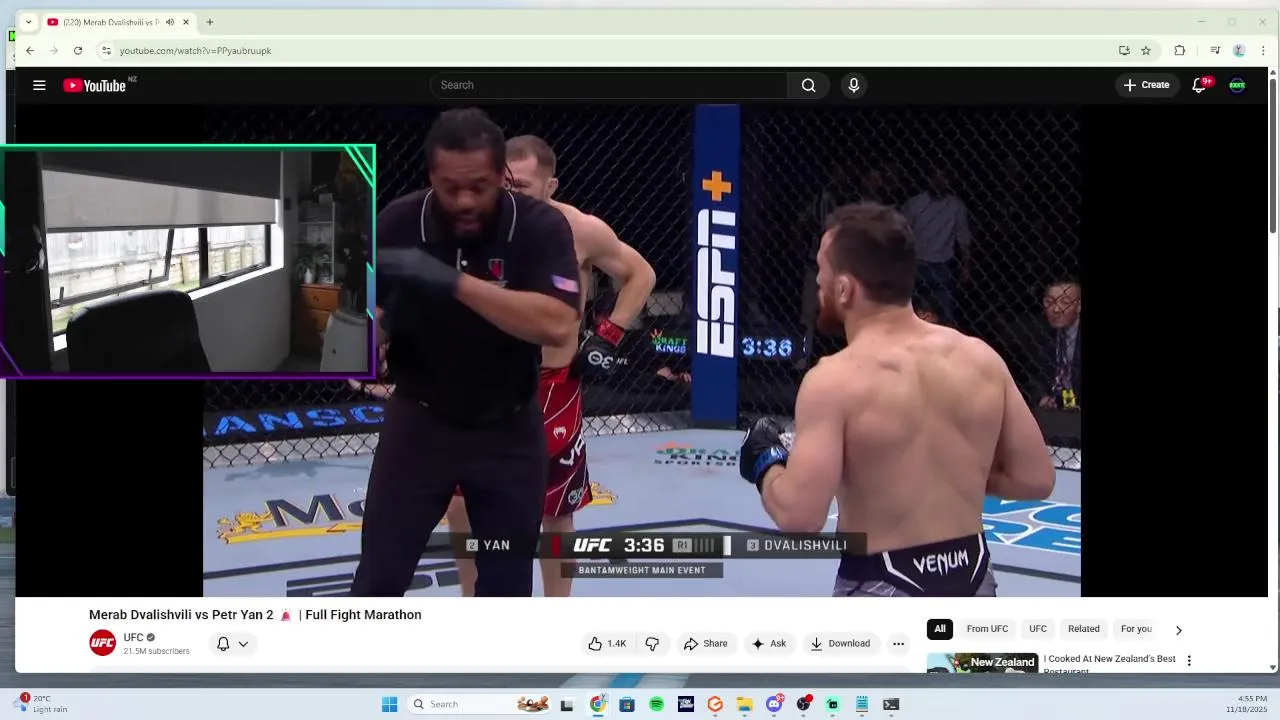Open the Chrome three-dot menu
1280x720 pixels.
1264,50
